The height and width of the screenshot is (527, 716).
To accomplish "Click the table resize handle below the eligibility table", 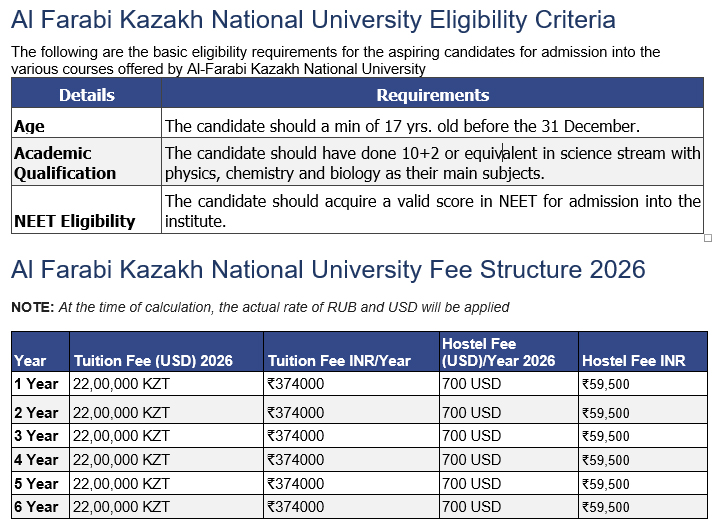I will click(708, 238).
